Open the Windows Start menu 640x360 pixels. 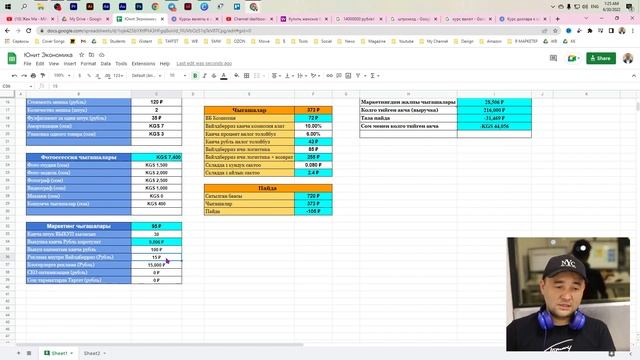(8, 7)
